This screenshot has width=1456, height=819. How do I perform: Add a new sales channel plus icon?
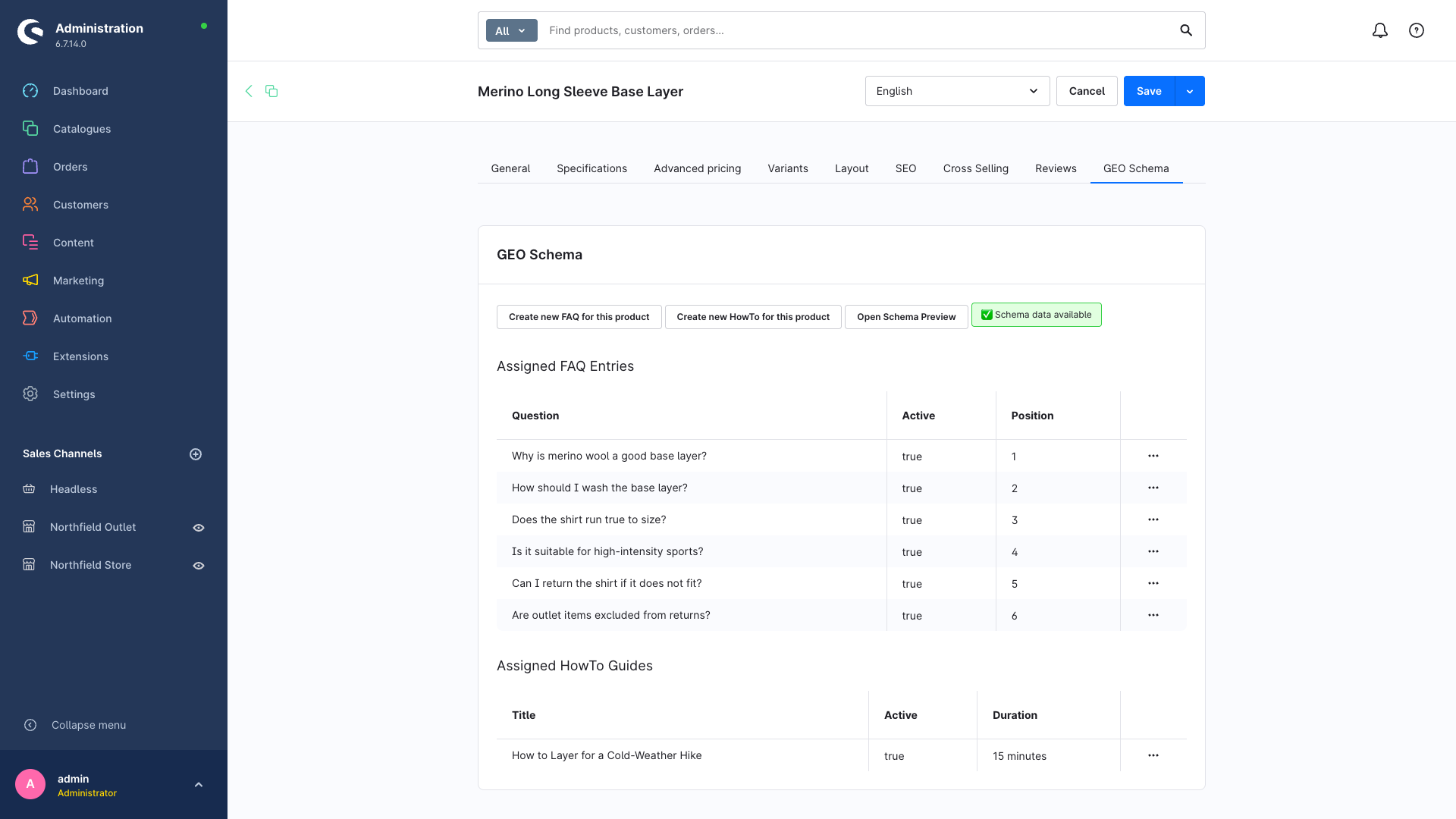[196, 454]
